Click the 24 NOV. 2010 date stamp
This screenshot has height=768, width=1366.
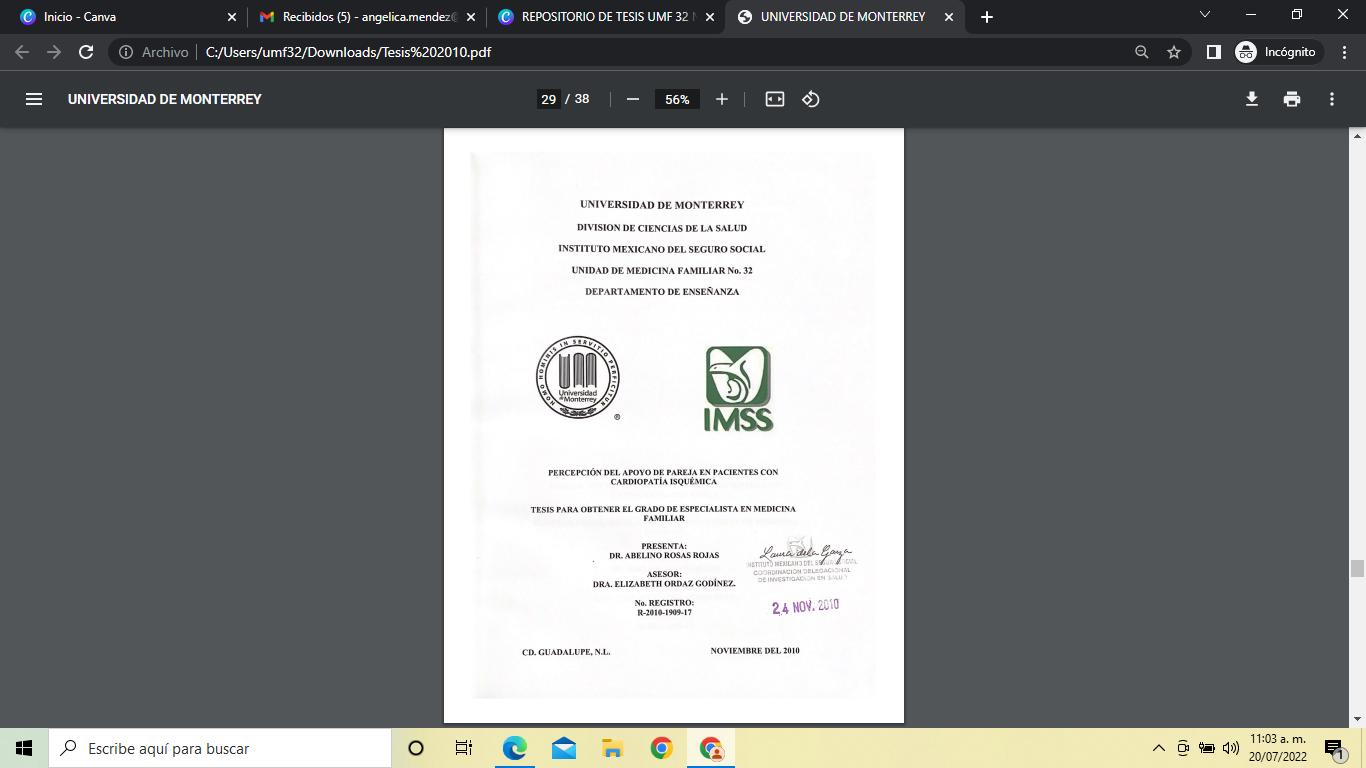point(805,607)
